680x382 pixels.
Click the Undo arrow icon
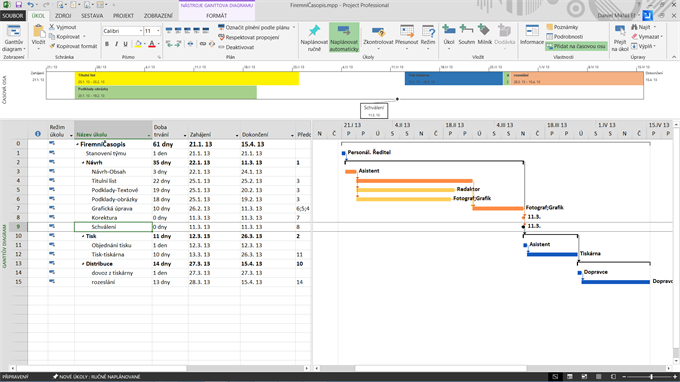tap(30, 5)
